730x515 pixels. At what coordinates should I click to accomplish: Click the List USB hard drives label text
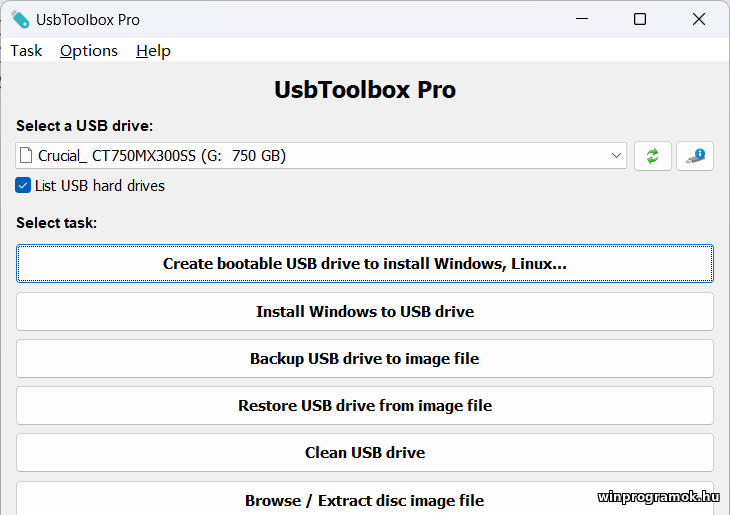point(100,186)
